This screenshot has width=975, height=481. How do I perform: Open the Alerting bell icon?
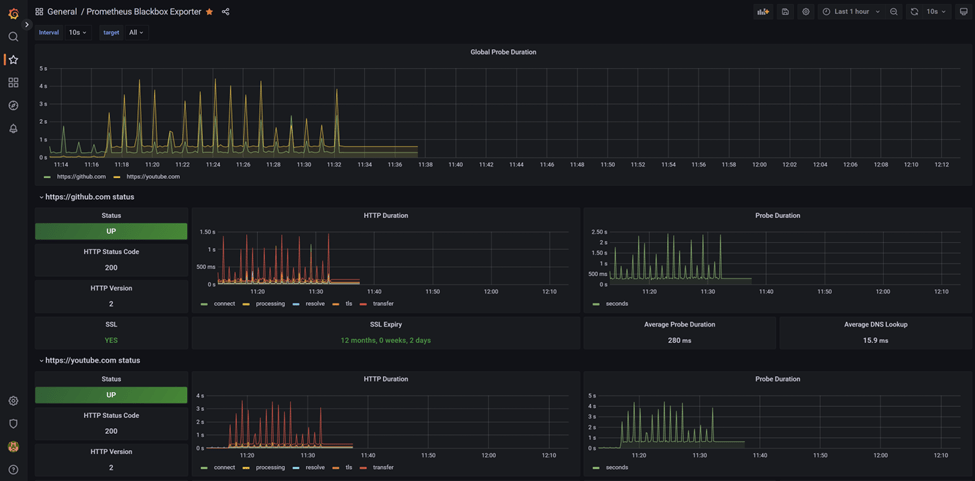(x=13, y=129)
